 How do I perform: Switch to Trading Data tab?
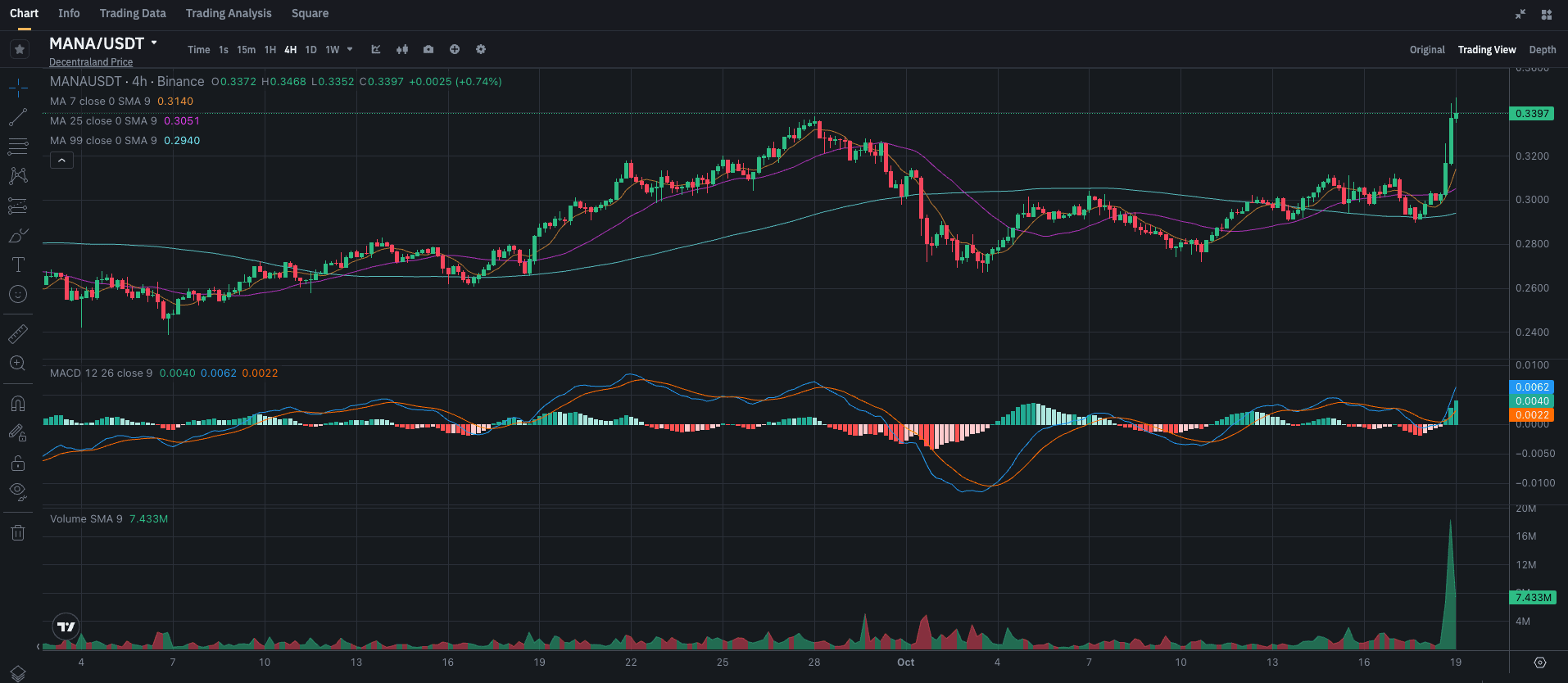coord(133,13)
